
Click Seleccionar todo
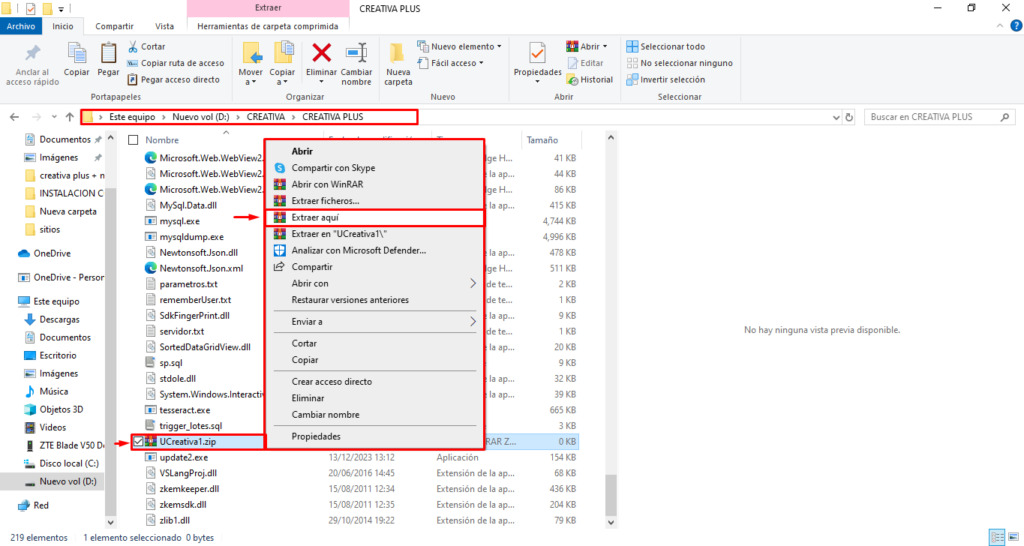click(x=665, y=46)
